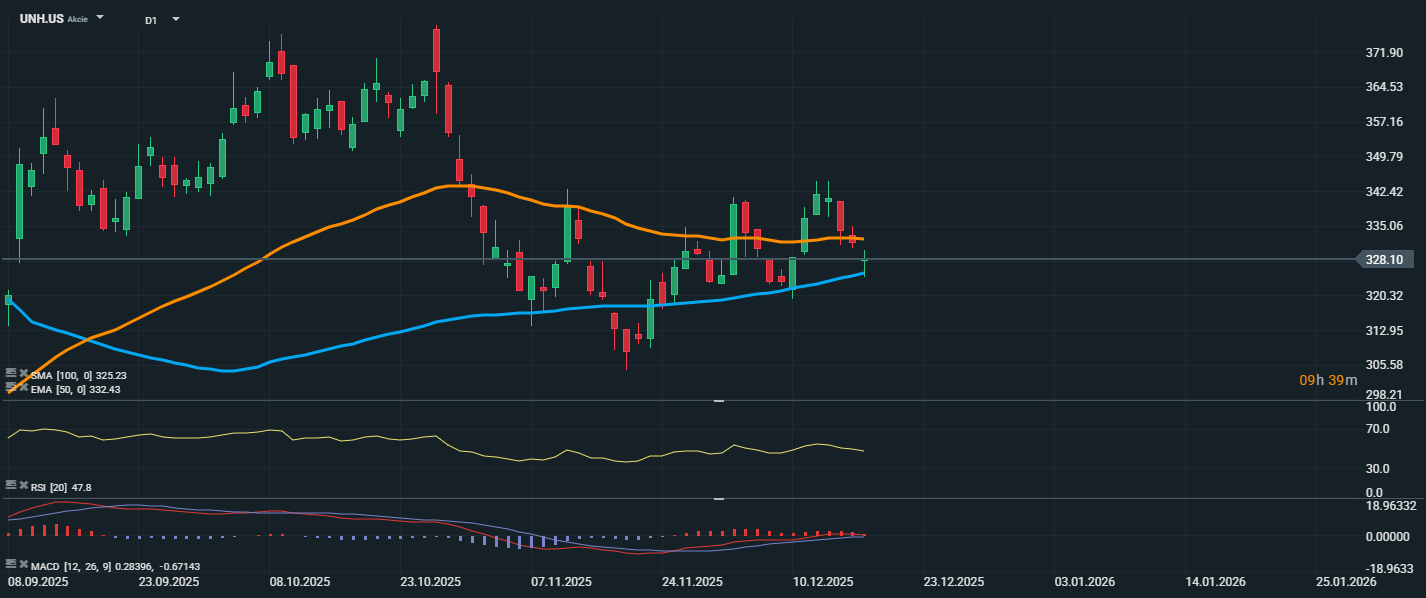Click the RSI [20] 47.8 label
Image resolution: width=1426 pixels, height=598 pixels.
(x=61, y=487)
